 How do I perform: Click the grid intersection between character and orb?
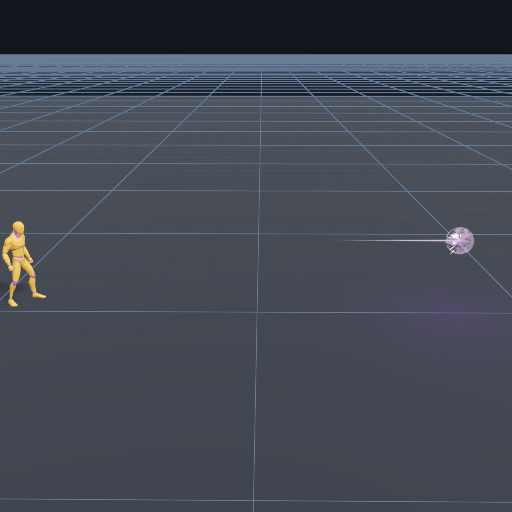259,234
